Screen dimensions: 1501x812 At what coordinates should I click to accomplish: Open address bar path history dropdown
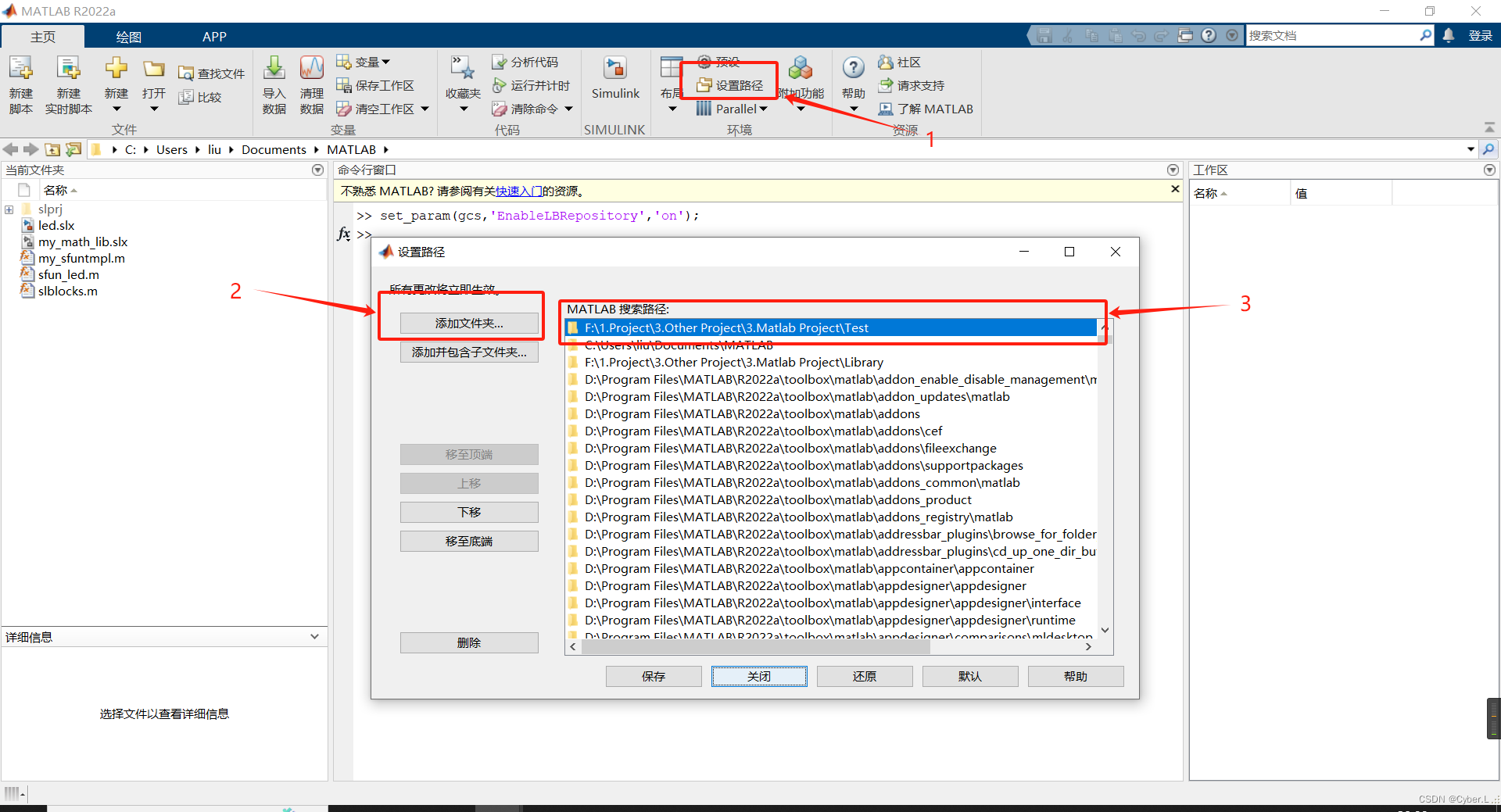(x=1471, y=149)
